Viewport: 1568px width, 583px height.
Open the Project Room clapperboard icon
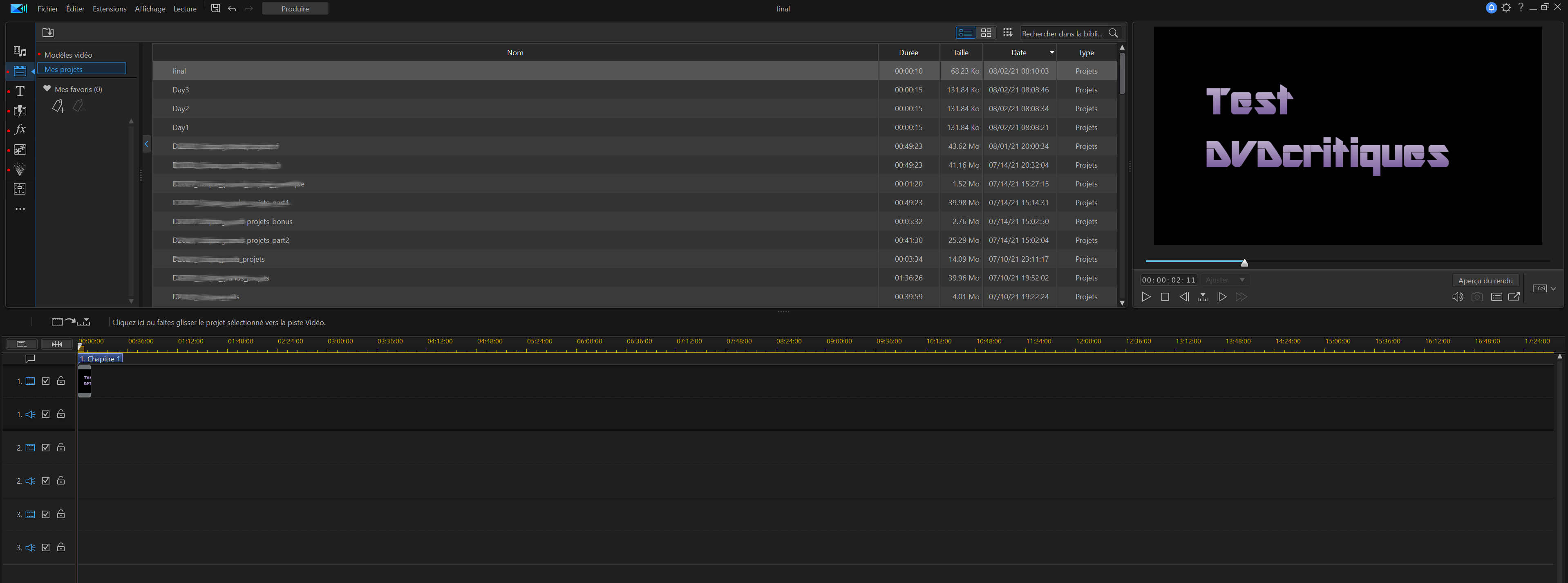[x=20, y=71]
